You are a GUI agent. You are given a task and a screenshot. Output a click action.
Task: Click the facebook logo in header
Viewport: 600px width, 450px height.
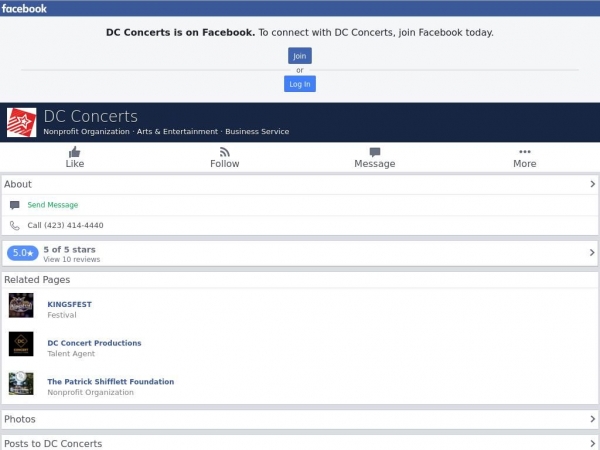24,8
